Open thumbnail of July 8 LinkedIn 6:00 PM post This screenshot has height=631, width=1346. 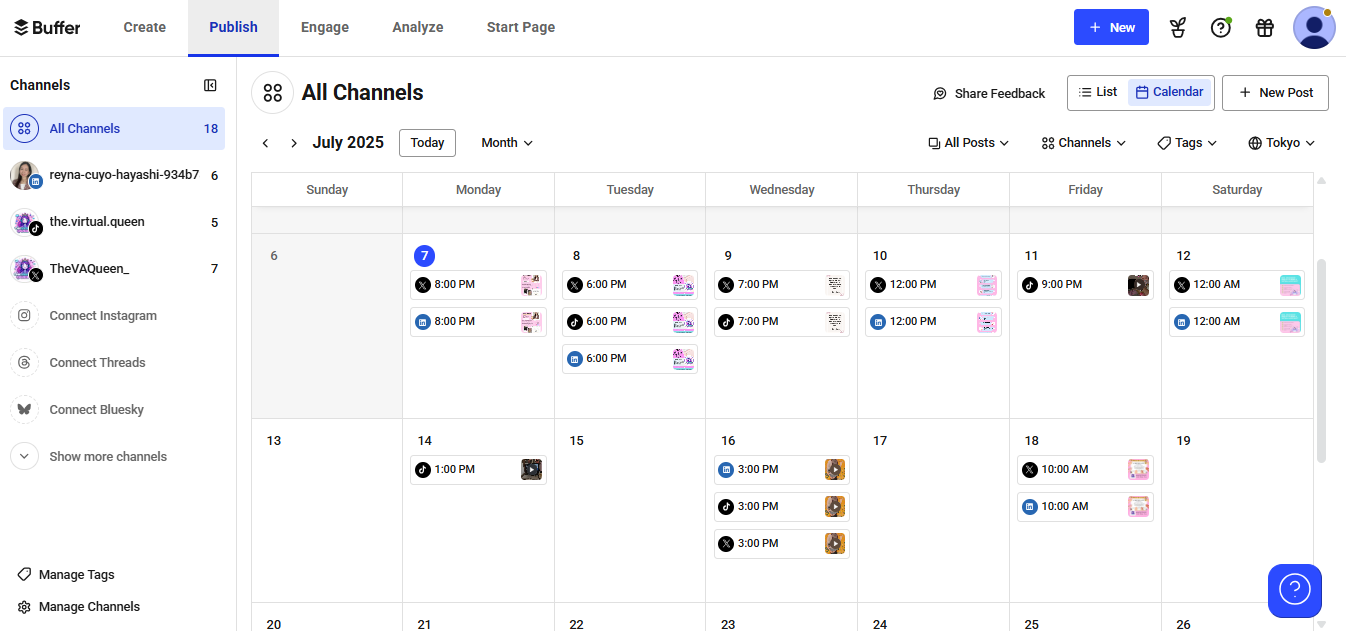click(684, 359)
